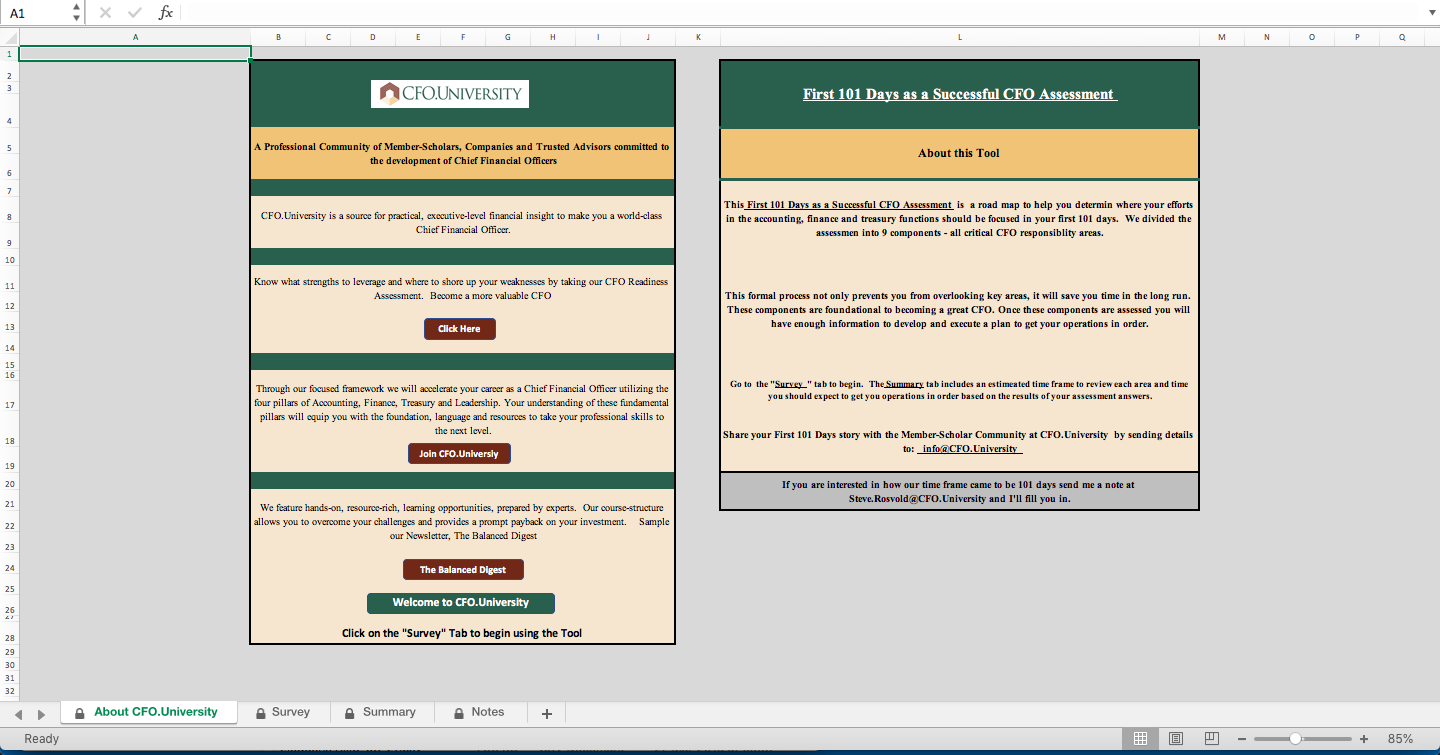Click the CFO.University logo image

[450, 94]
